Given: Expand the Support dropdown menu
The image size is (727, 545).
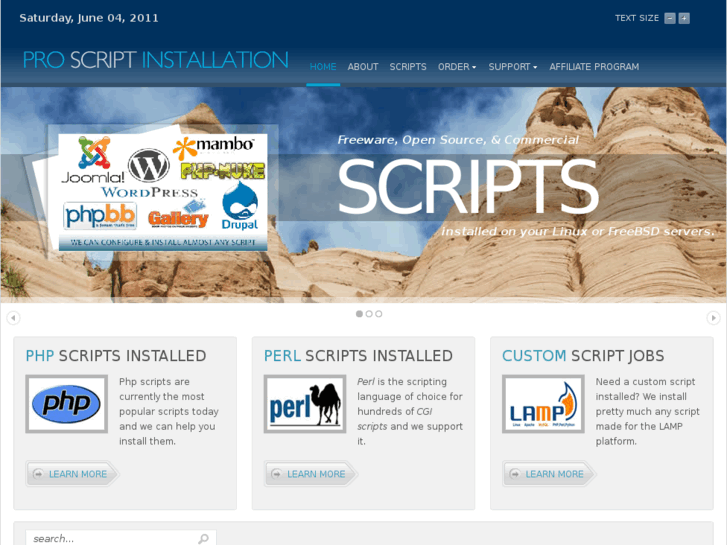Looking at the screenshot, I should (513, 67).
